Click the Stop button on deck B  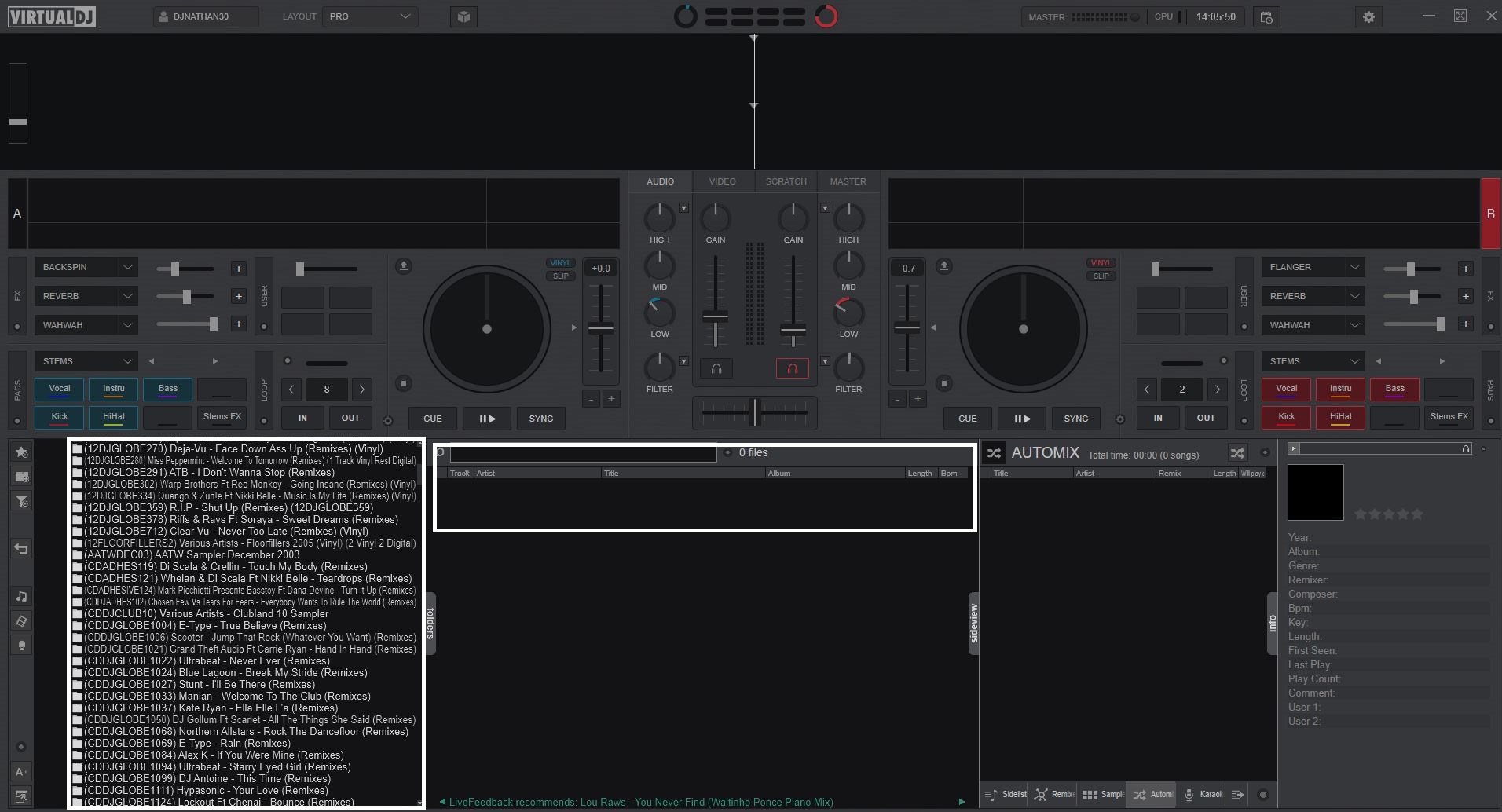(x=944, y=383)
